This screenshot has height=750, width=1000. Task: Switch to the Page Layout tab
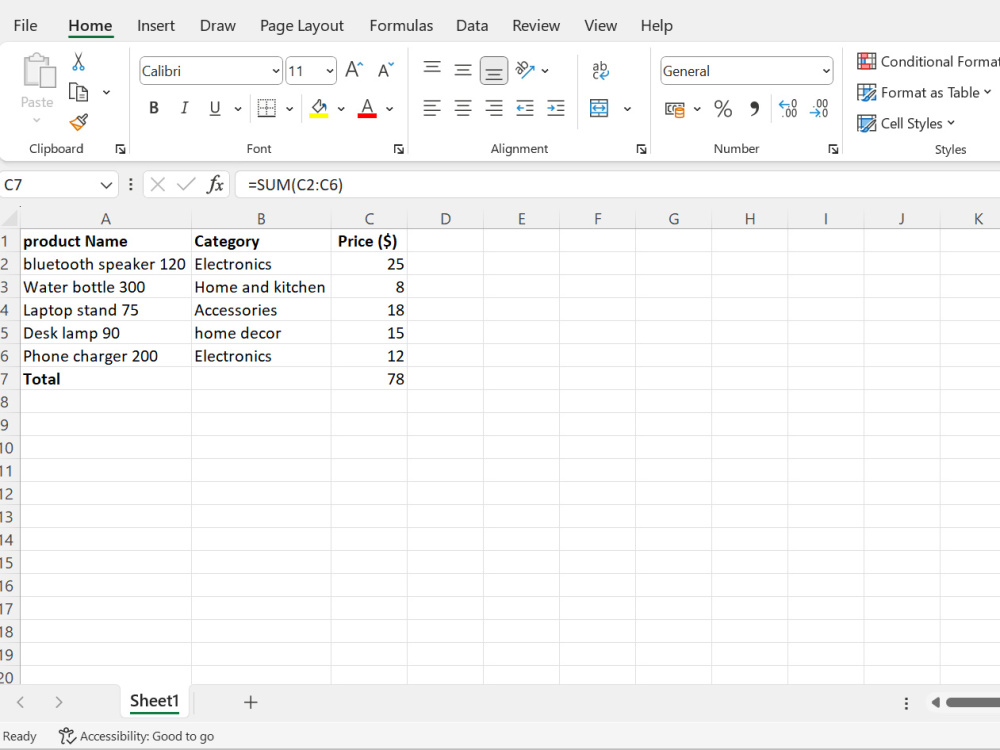click(x=302, y=26)
